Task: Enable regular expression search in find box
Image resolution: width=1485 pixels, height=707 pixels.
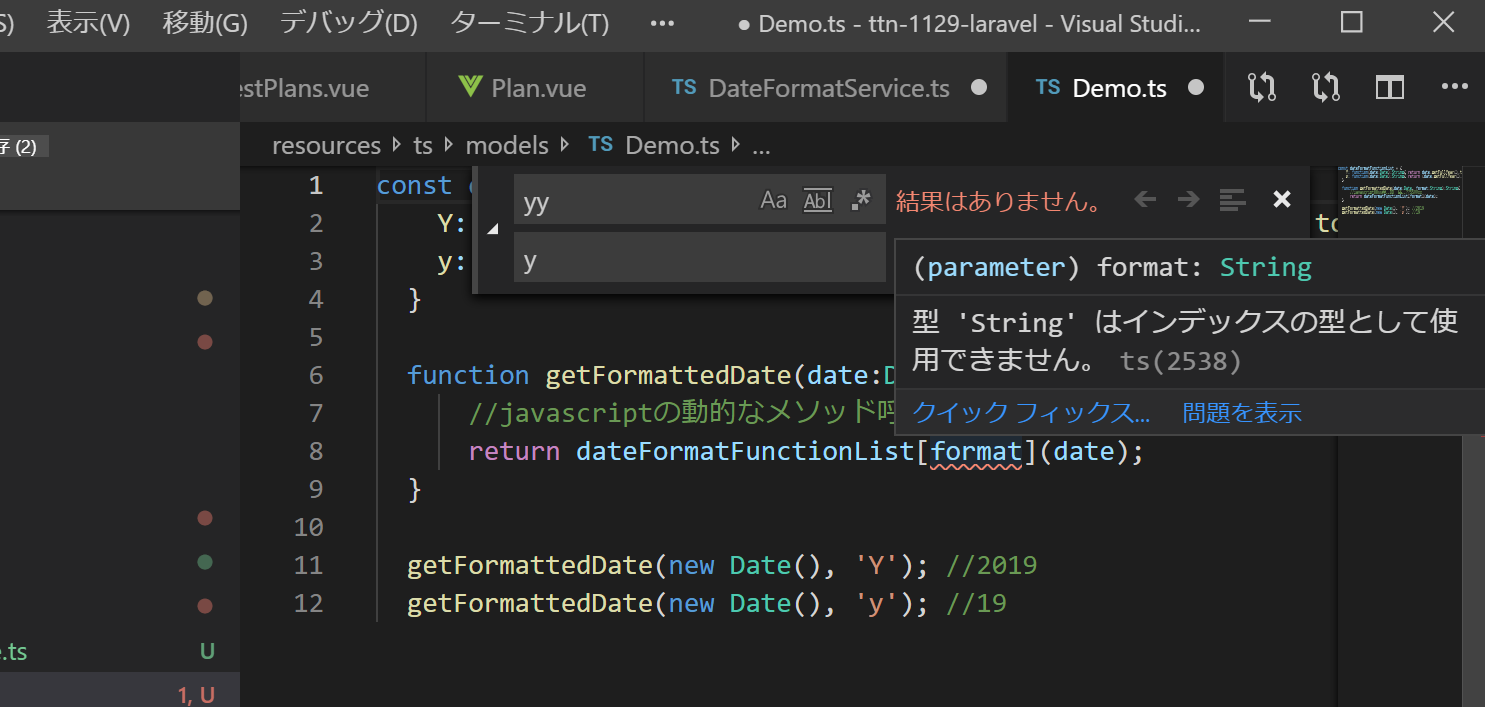Action: point(860,200)
